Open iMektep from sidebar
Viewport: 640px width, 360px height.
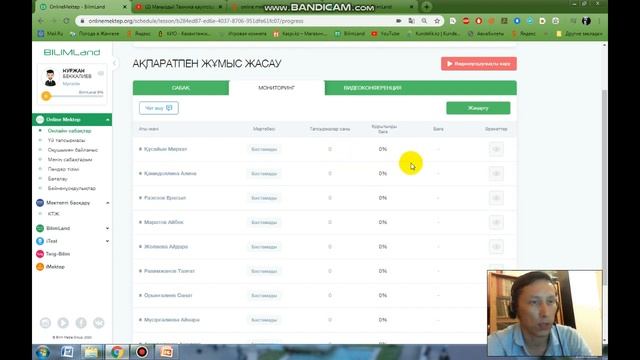[55, 267]
